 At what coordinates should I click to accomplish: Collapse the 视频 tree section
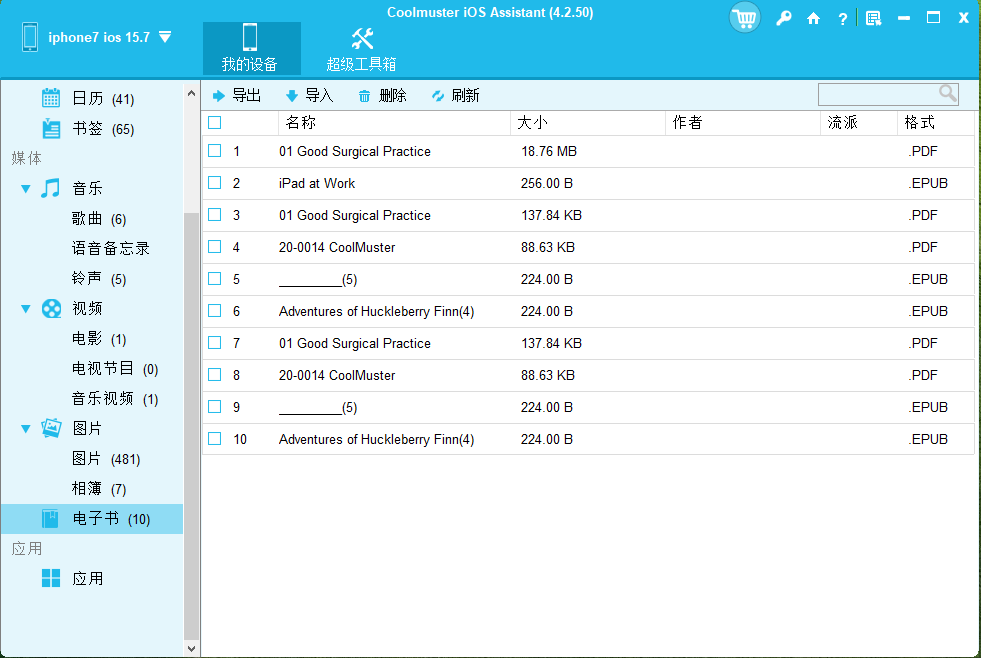(26, 308)
